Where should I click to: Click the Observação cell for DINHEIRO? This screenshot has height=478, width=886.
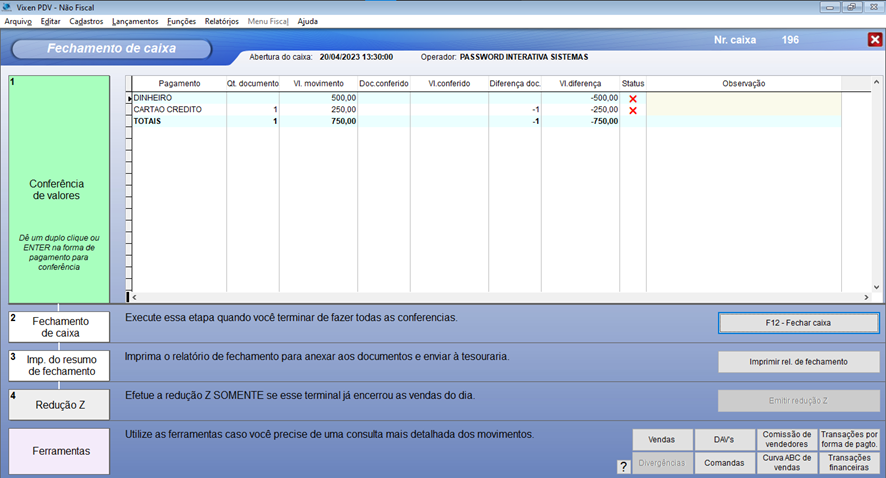pyautogui.click(x=744, y=98)
